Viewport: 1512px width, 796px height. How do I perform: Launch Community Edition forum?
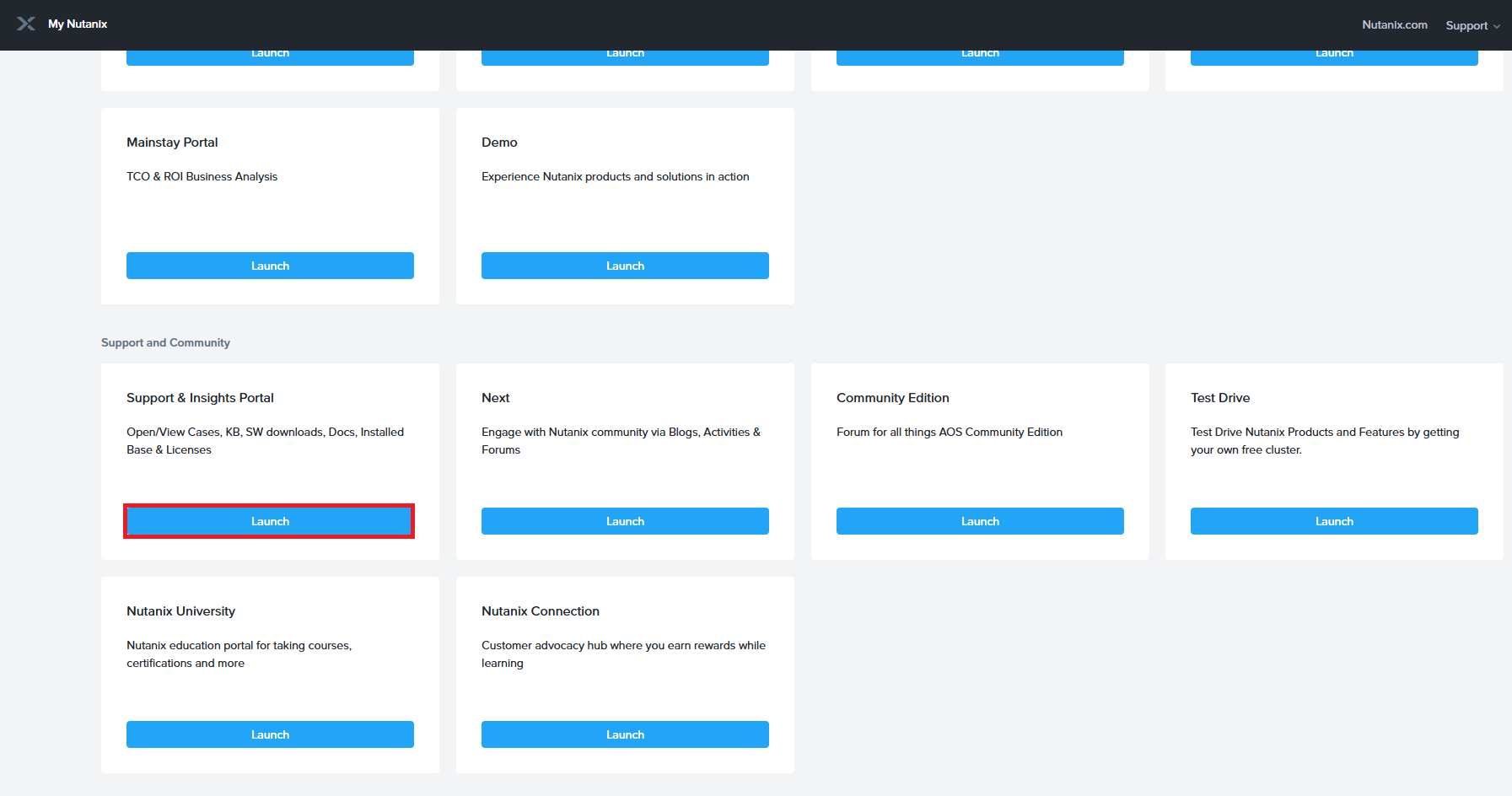(x=980, y=521)
